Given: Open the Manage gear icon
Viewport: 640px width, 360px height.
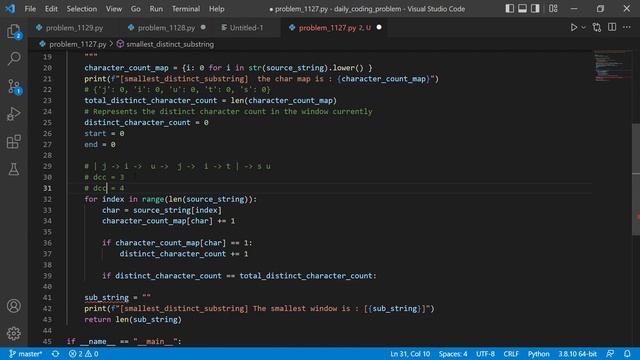Looking at the screenshot, I should tap(14, 333).
